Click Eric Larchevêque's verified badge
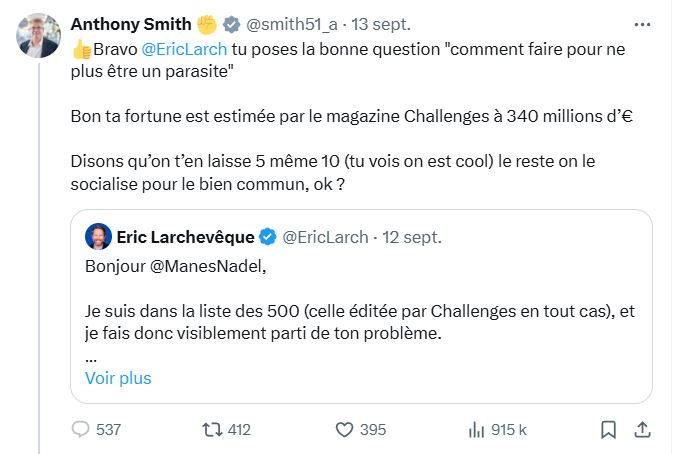This screenshot has height=454, width=681. (268, 237)
